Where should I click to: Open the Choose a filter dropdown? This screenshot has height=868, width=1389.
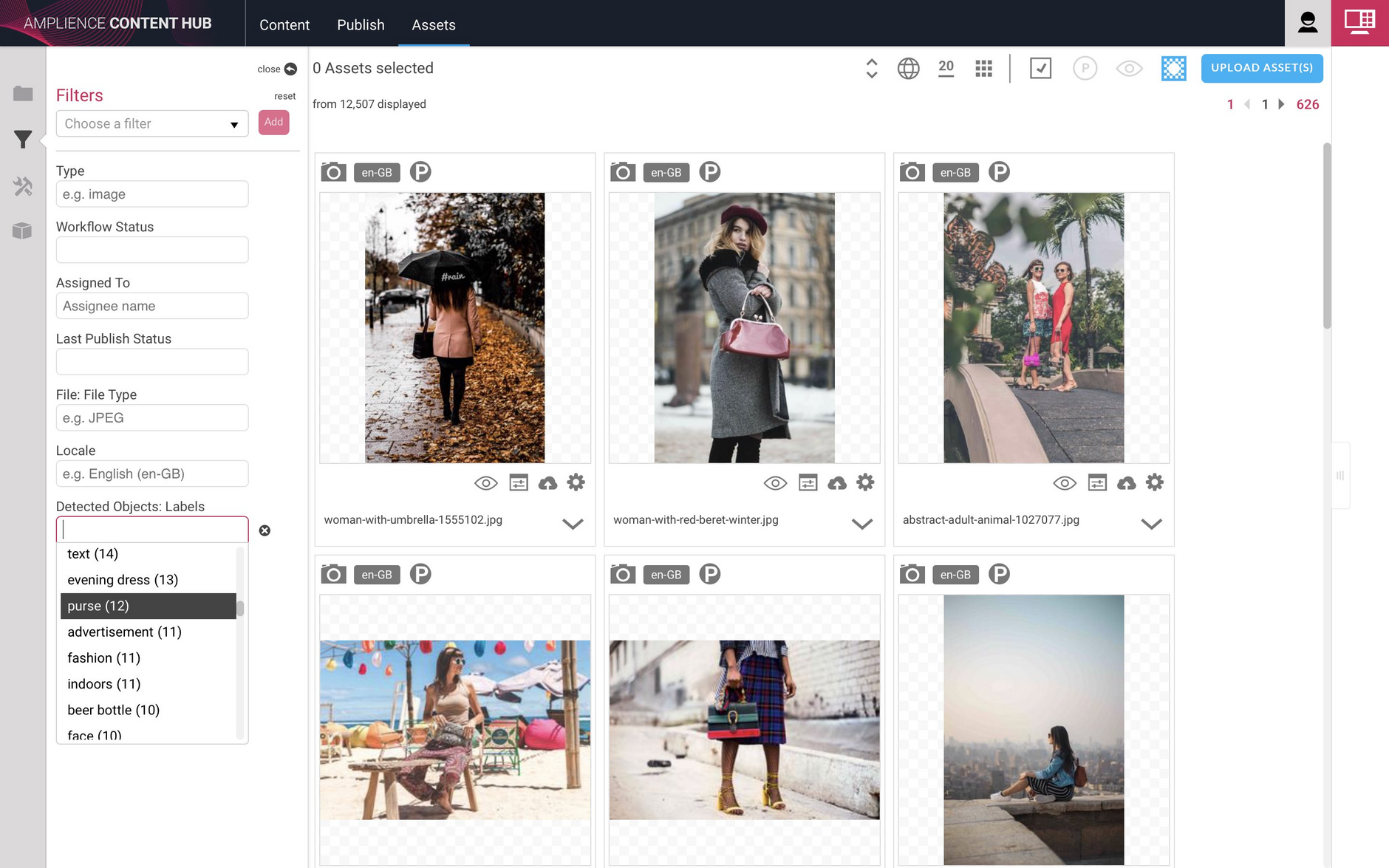[152, 123]
